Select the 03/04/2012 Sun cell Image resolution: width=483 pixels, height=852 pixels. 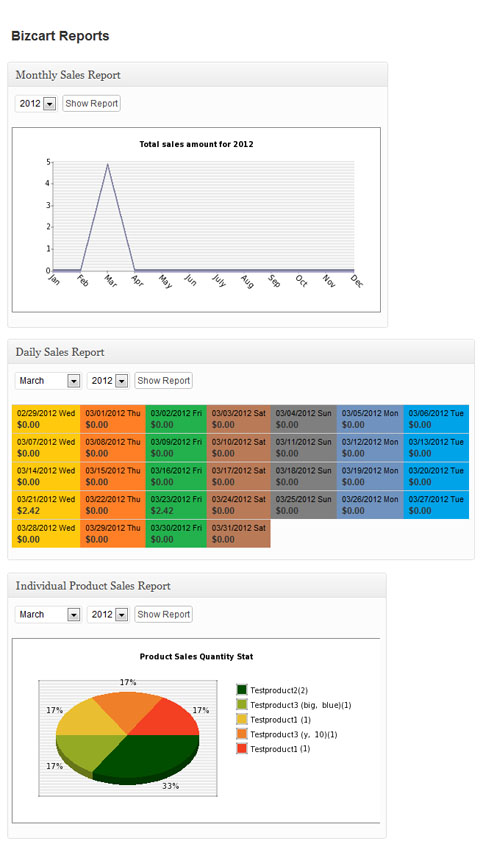click(303, 419)
